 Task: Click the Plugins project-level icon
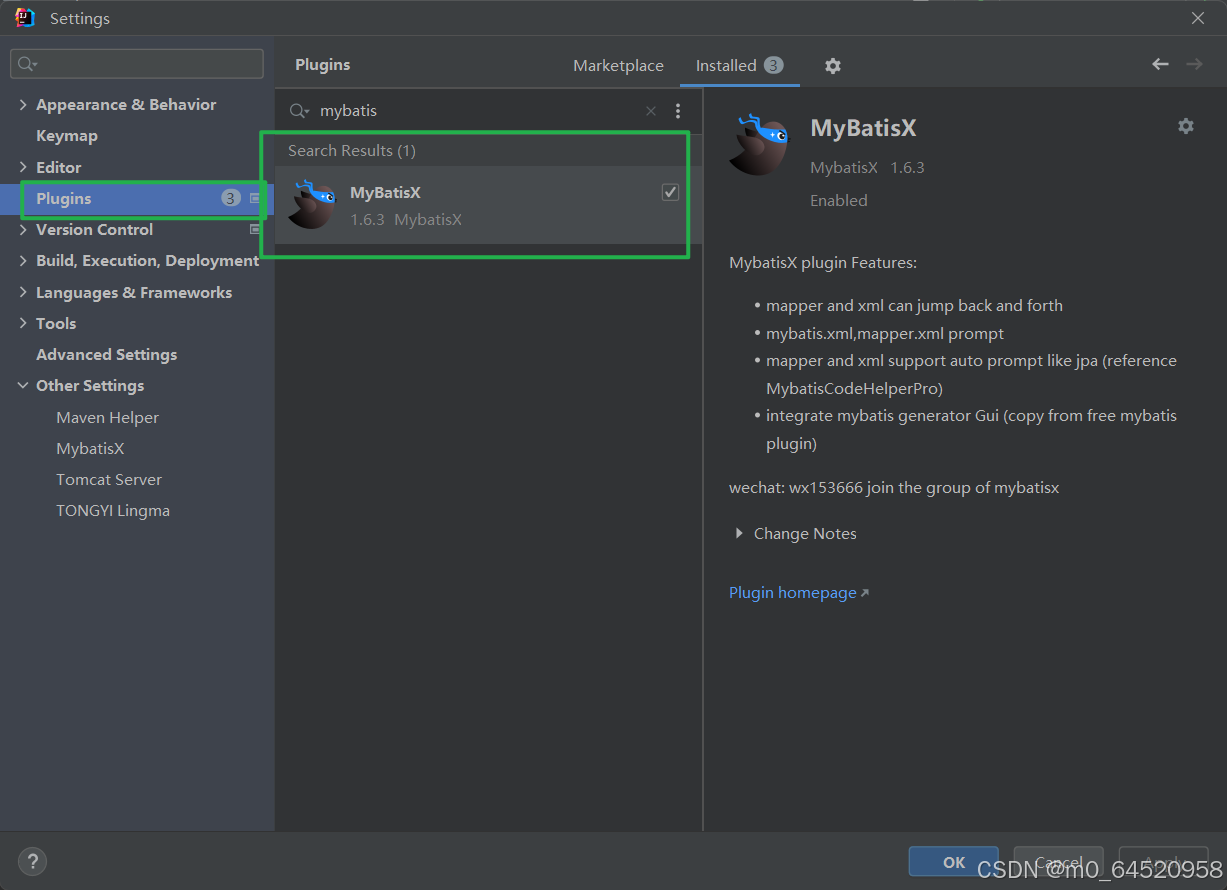coord(255,199)
